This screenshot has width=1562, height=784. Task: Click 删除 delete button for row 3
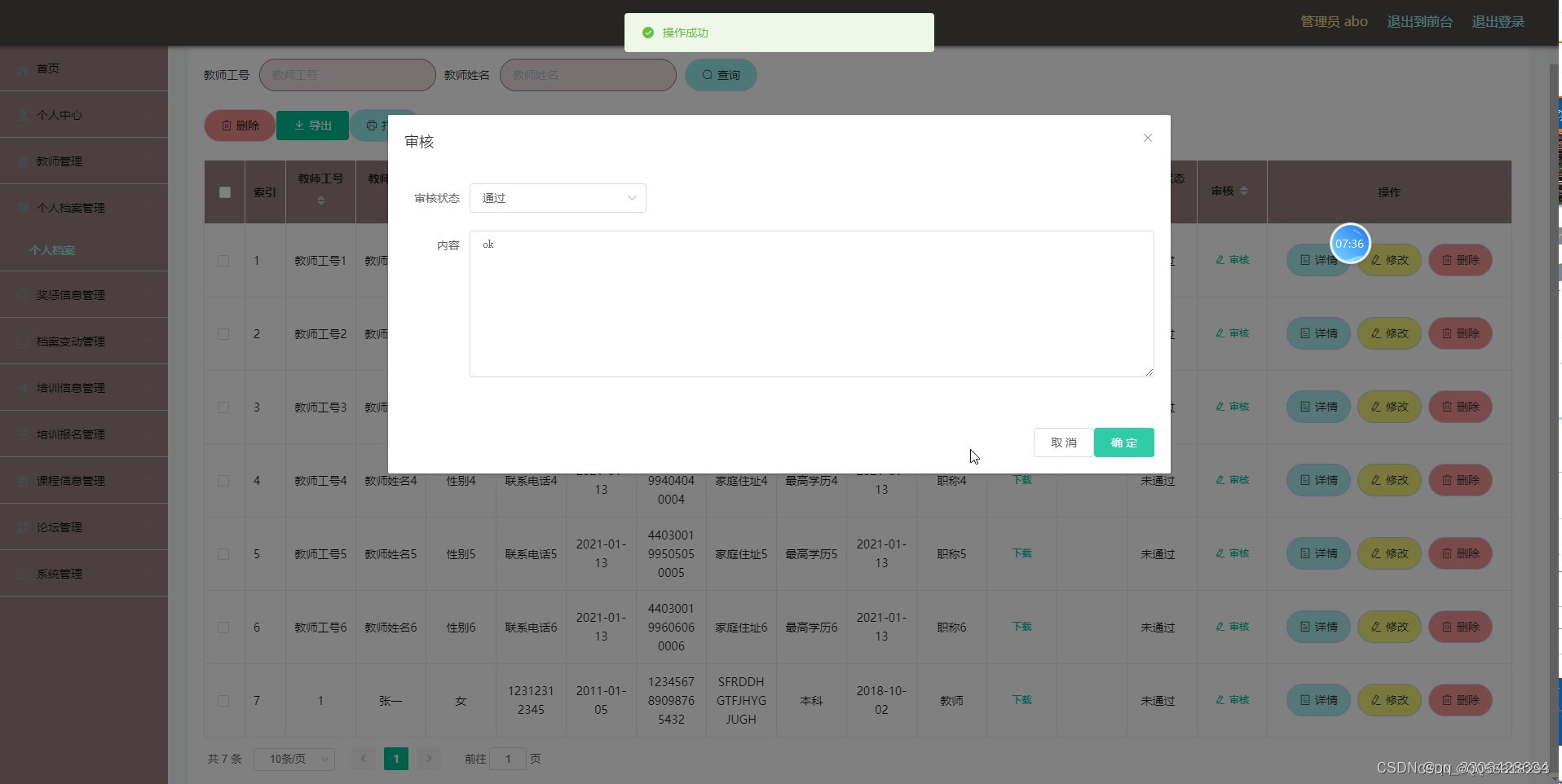pyautogui.click(x=1460, y=407)
